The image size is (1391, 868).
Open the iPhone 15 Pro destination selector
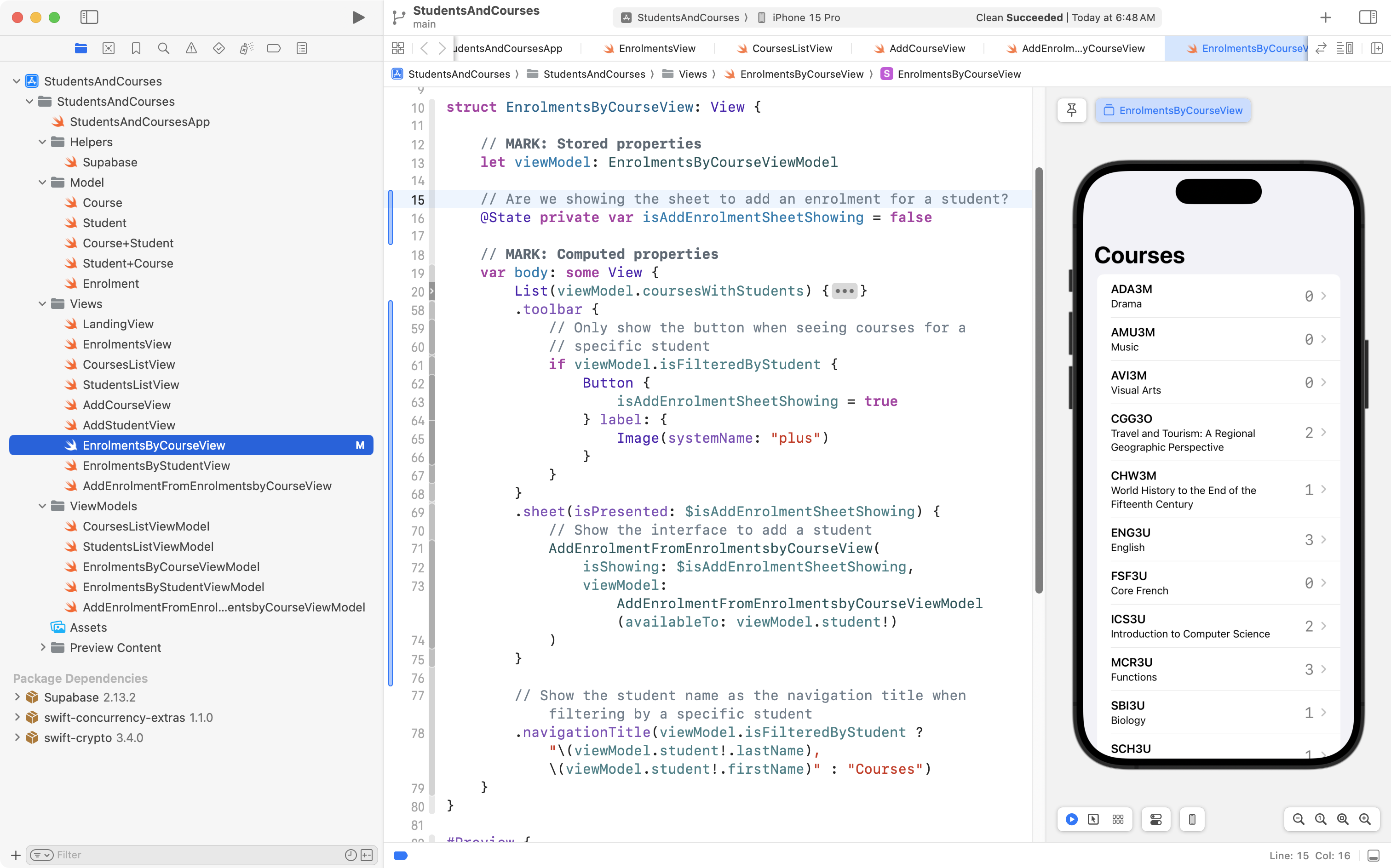804,17
